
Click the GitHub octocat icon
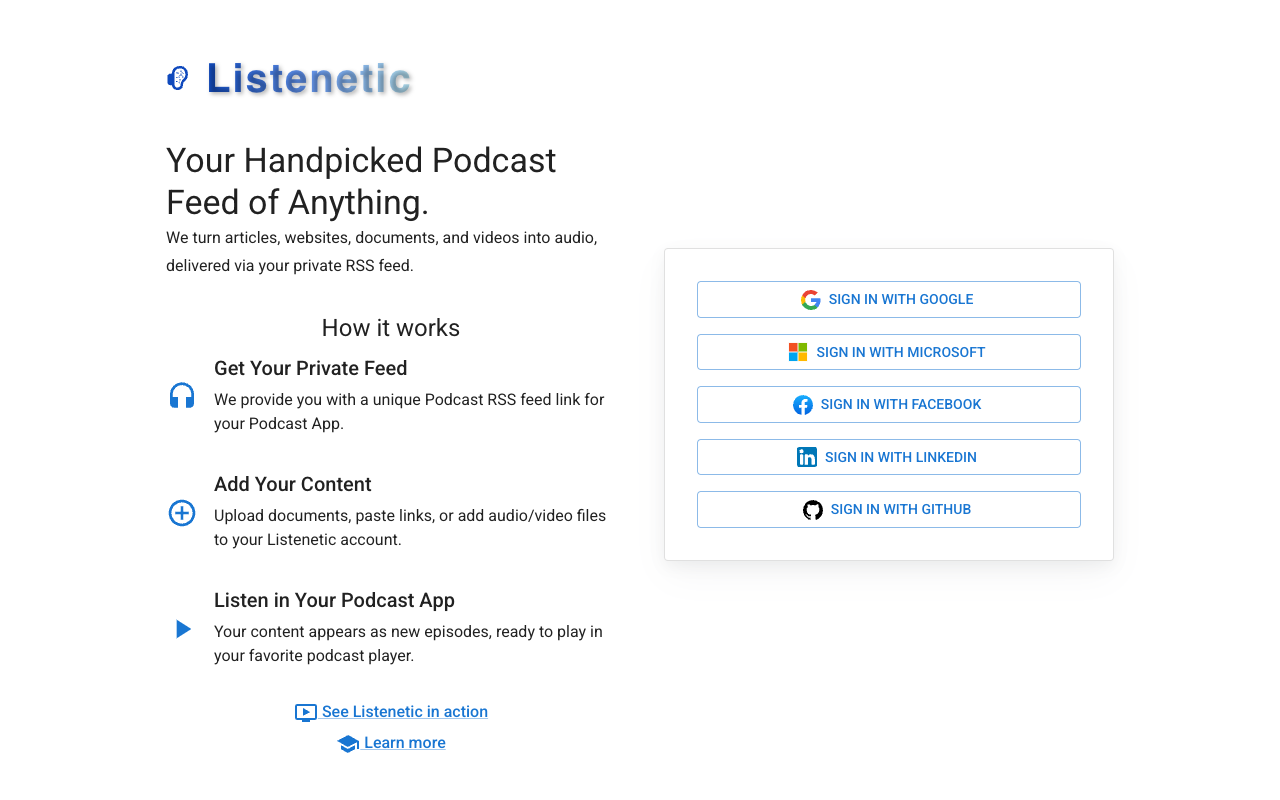[x=812, y=509]
